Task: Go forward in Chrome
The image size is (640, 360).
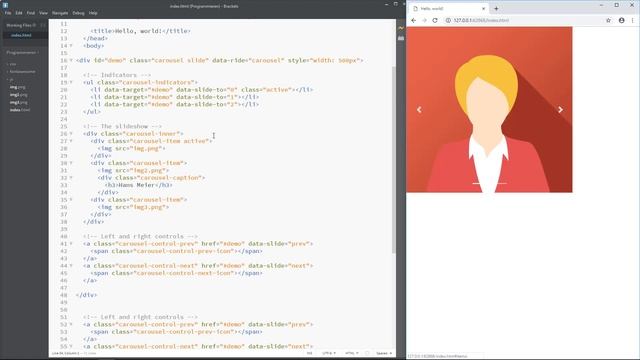Action: [x=424, y=20]
